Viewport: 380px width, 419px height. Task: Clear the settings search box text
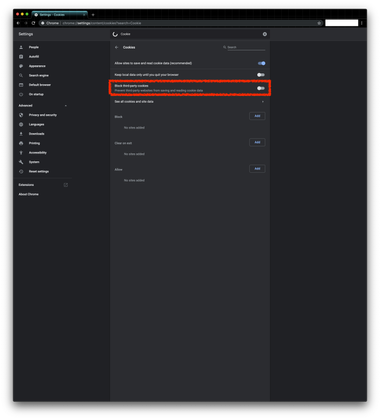(x=265, y=34)
